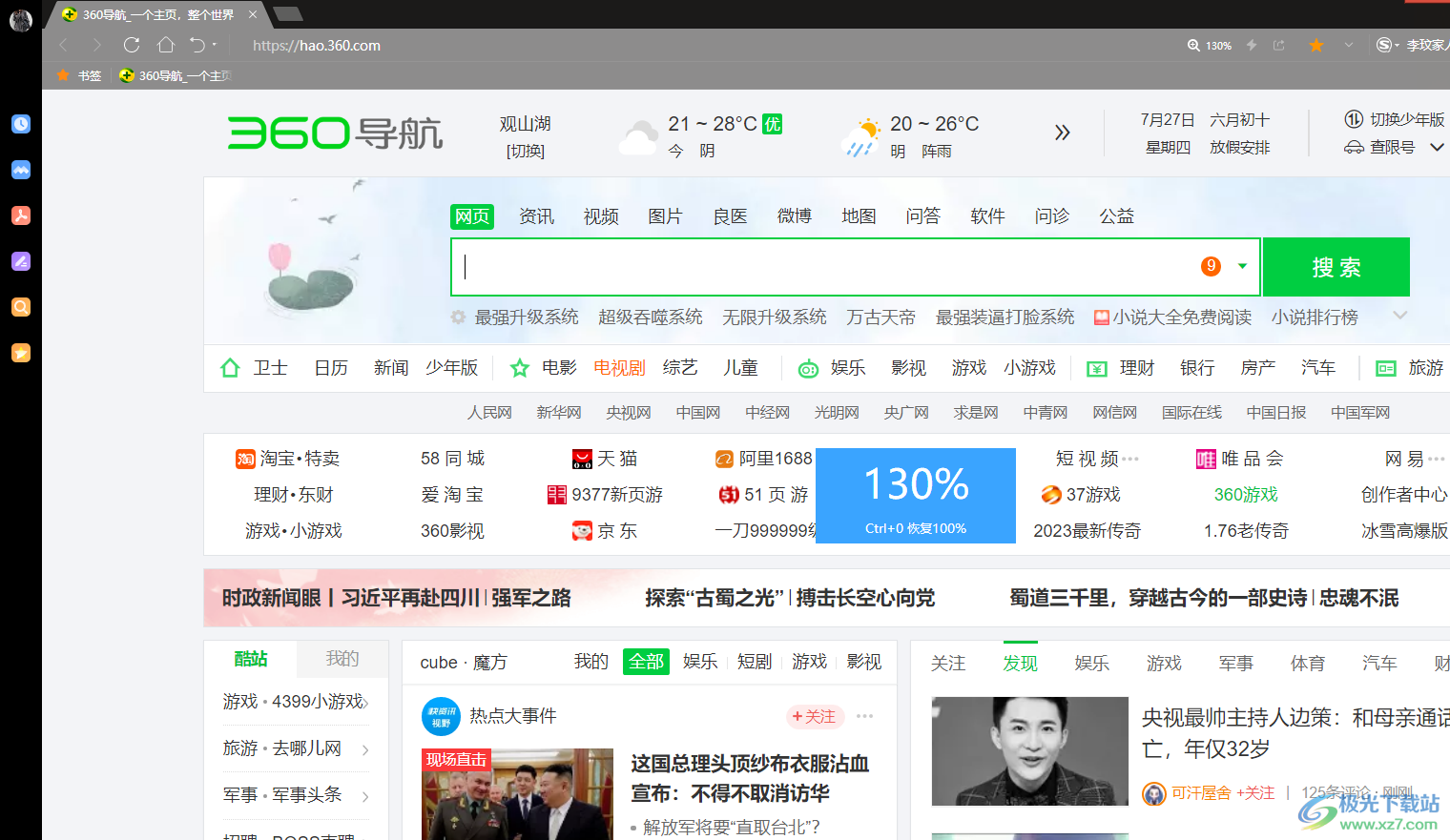Click the 书签 bookmarks bar item
This screenshot has width=1450, height=840.
point(79,75)
